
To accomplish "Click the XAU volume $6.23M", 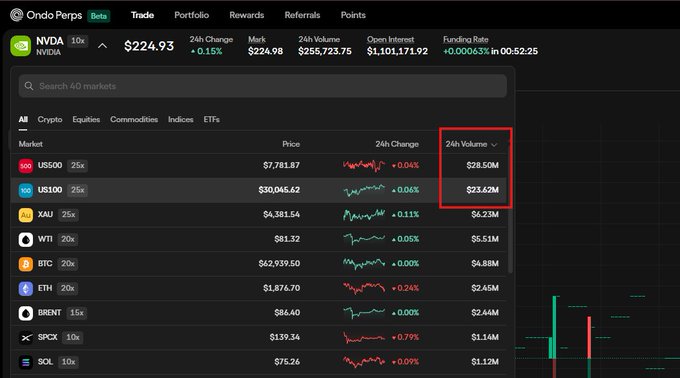I will coord(485,214).
